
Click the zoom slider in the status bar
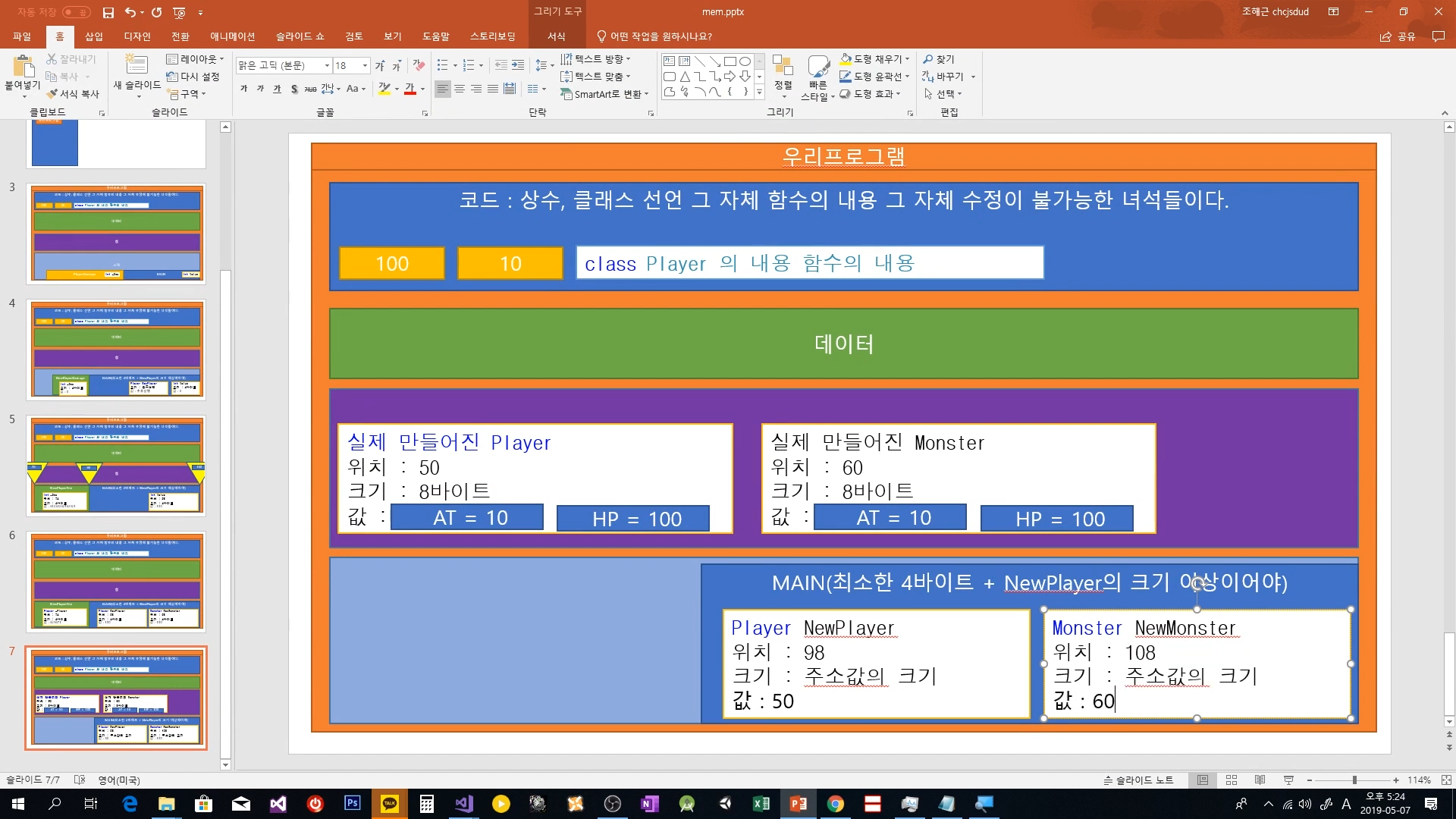point(1354,780)
